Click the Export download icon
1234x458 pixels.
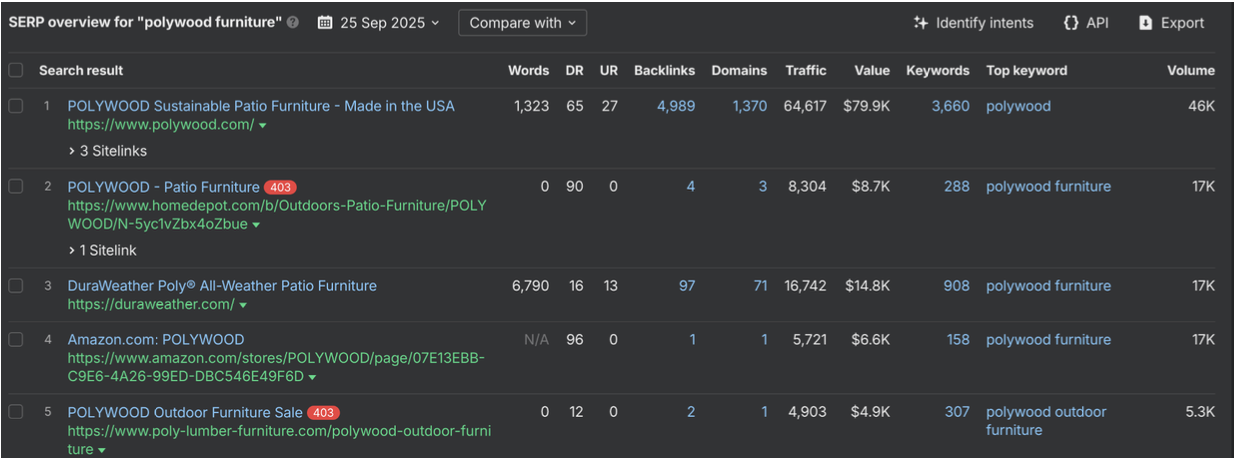pyautogui.click(x=1146, y=23)
